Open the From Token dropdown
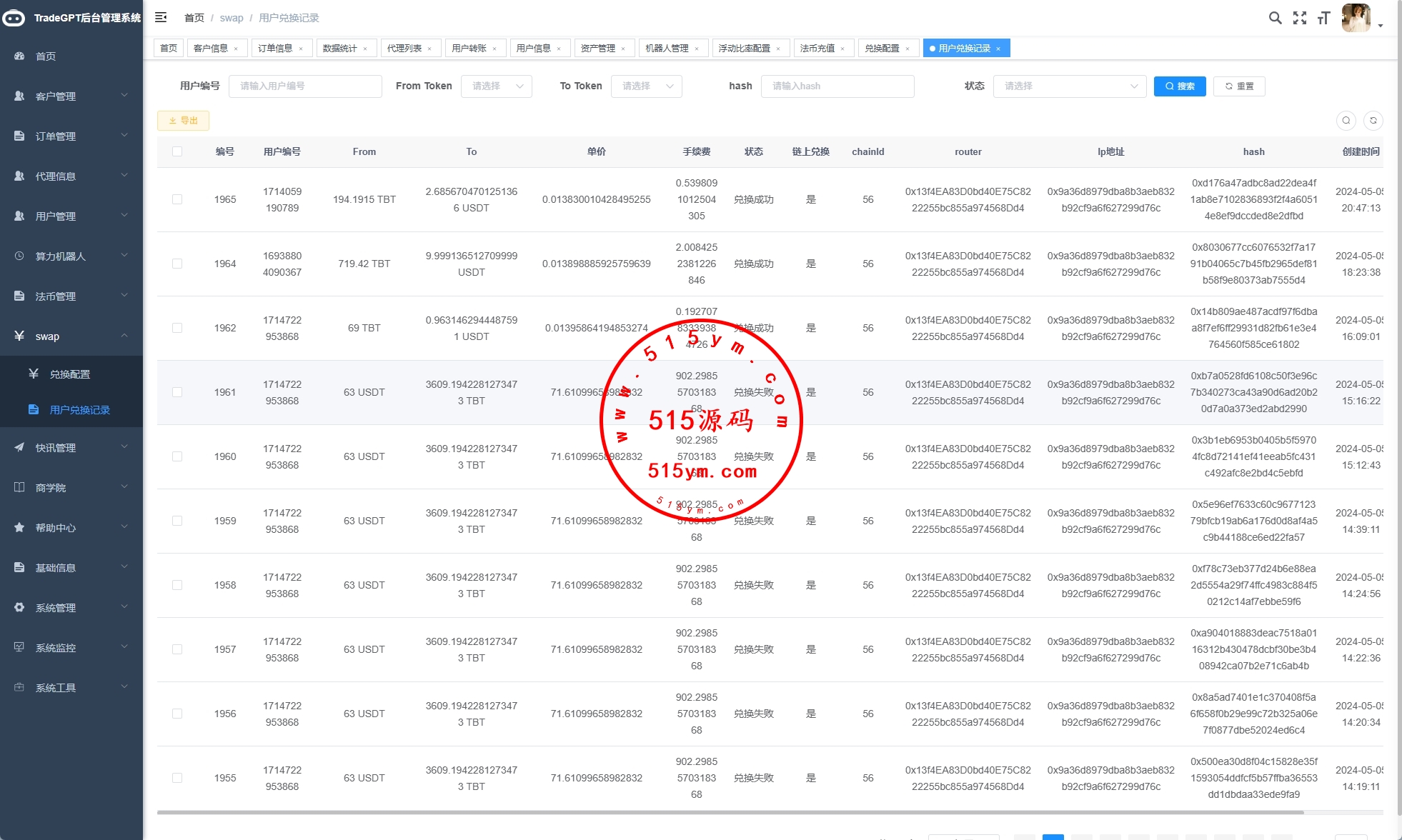 pyautogui.click(x=497, y=86)
